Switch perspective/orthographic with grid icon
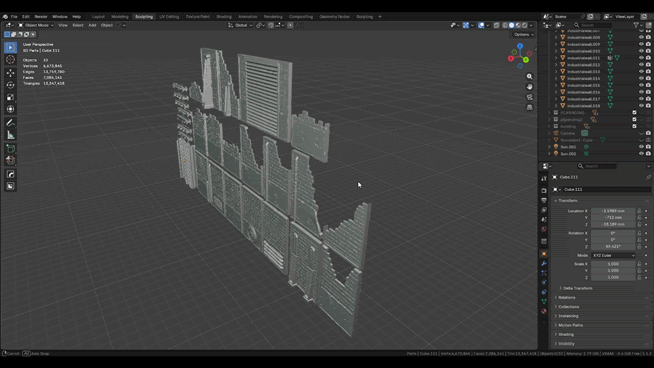This screenshot has width=654, height=368. (x=529, y=108)
